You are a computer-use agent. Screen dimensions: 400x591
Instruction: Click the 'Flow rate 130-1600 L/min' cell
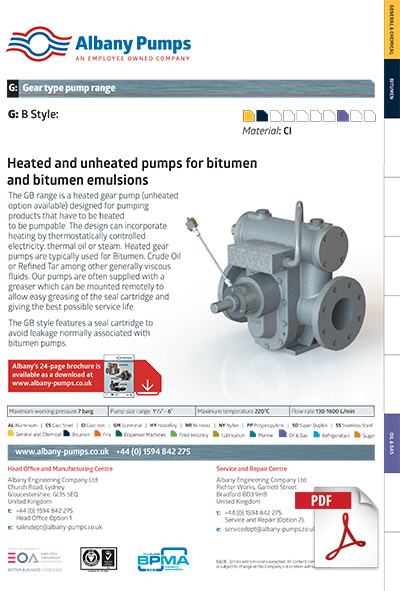332,411
